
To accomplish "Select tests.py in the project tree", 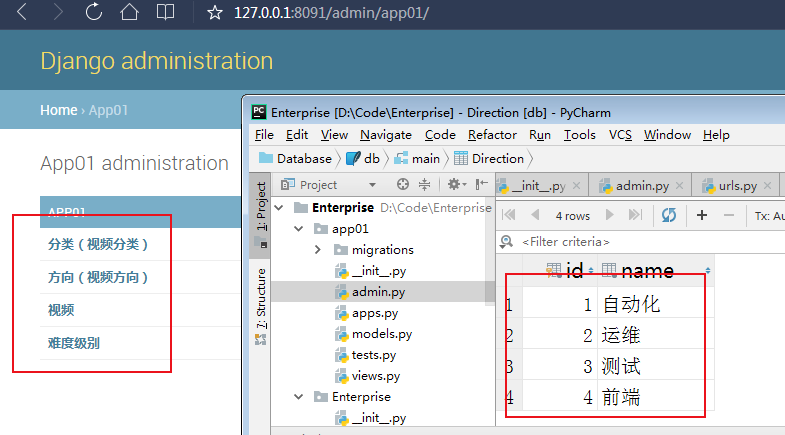I will tap(365, 355).
